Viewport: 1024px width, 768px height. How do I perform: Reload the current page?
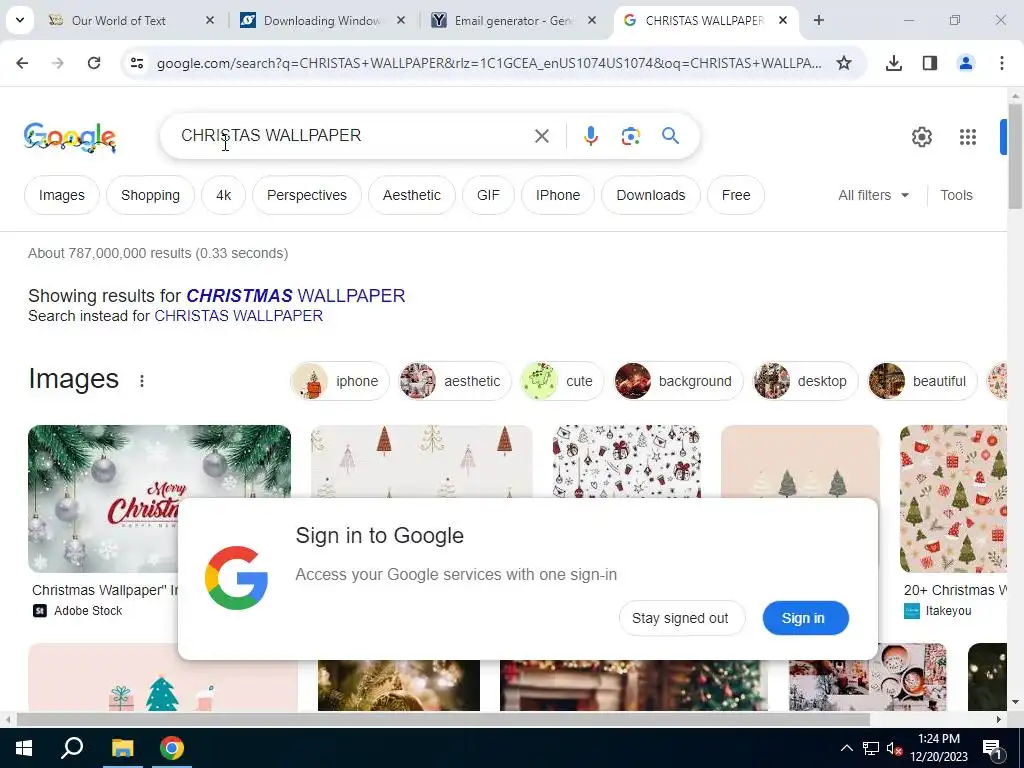(x=94, y=63)
